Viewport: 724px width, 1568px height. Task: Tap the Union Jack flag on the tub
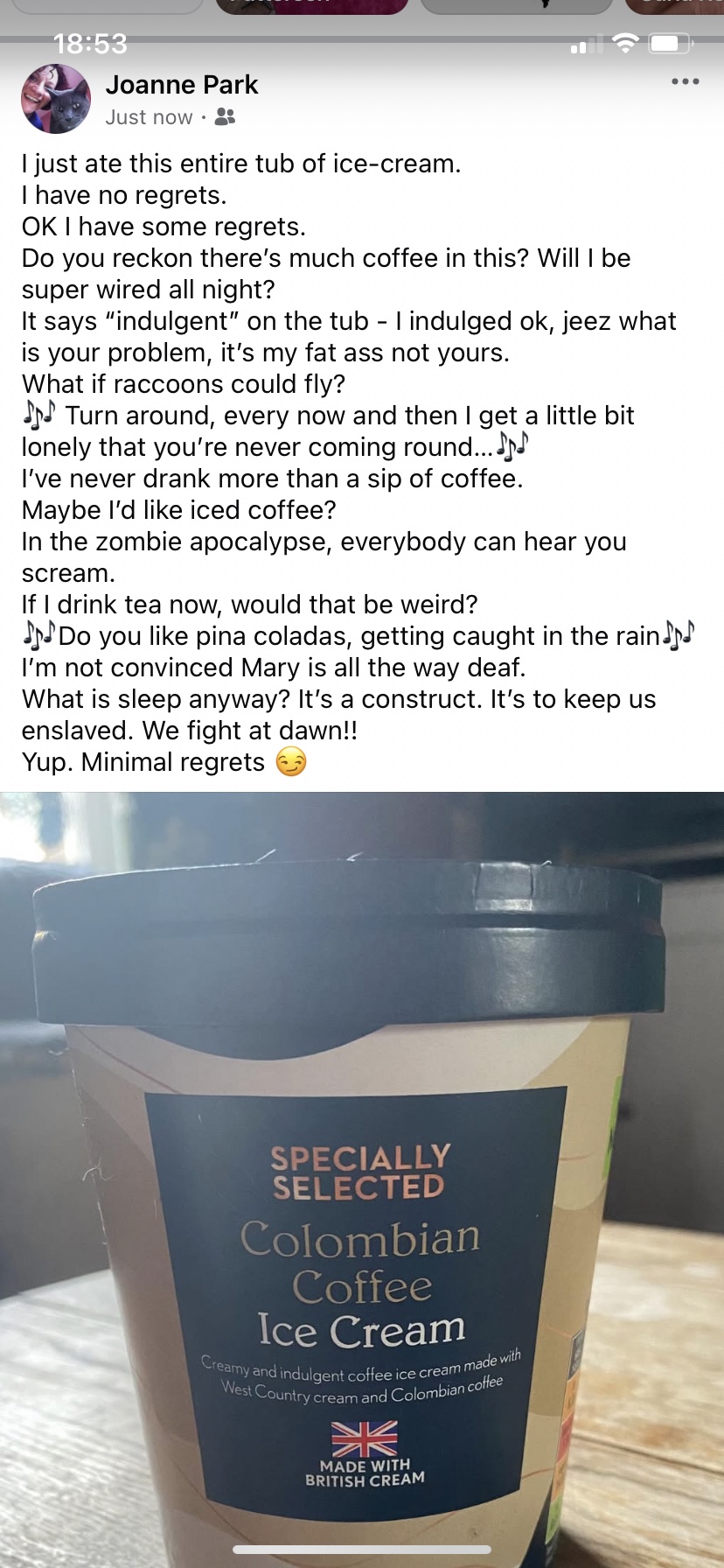tap(365, 1438)
